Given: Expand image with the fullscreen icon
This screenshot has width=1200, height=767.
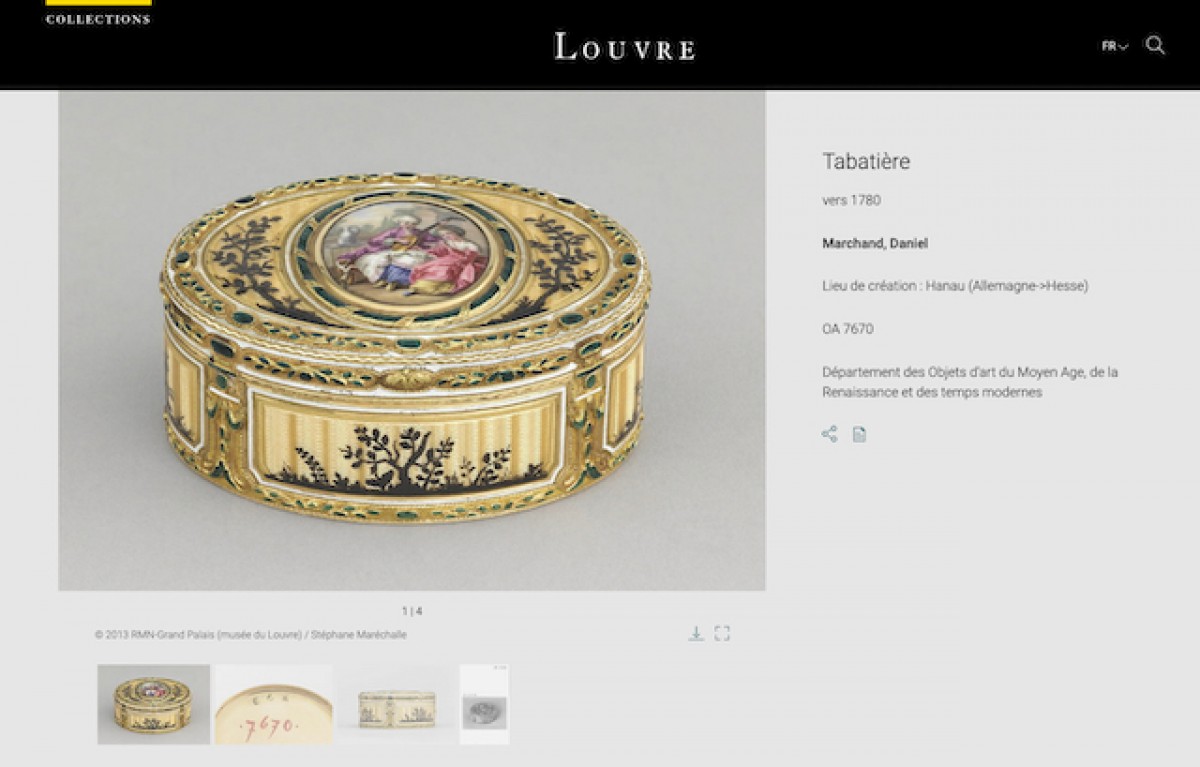Looking at the screenshot, I should 722,633.
